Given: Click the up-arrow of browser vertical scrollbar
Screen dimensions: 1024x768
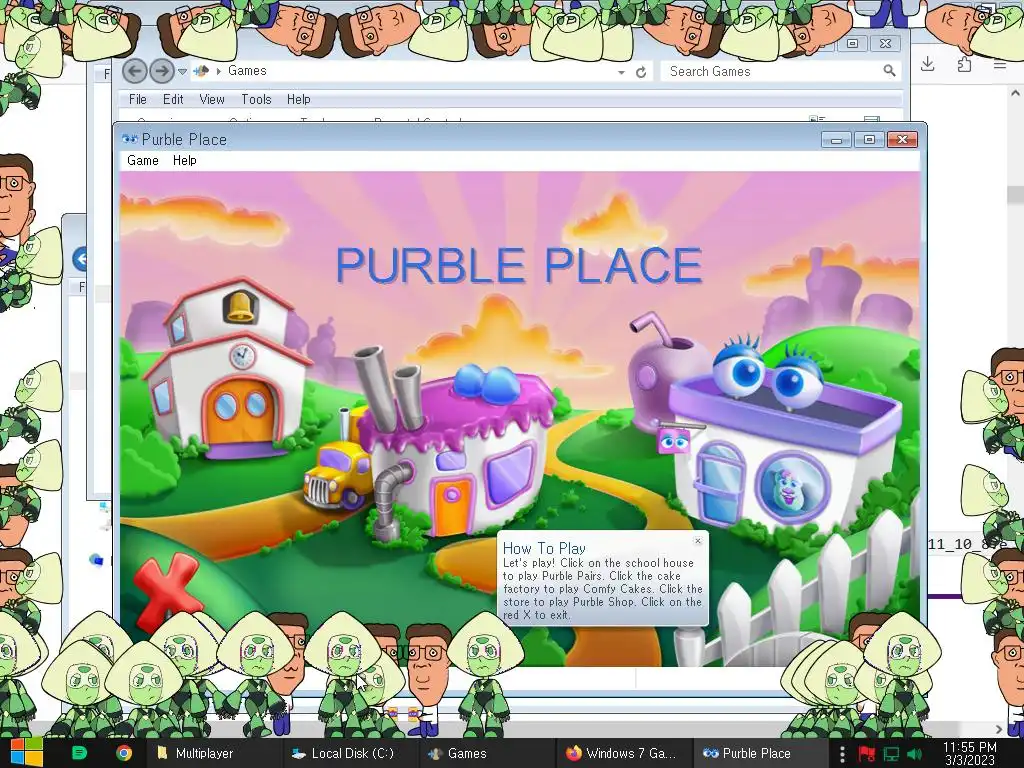Looking at the screenshot, I should 1015,93.
